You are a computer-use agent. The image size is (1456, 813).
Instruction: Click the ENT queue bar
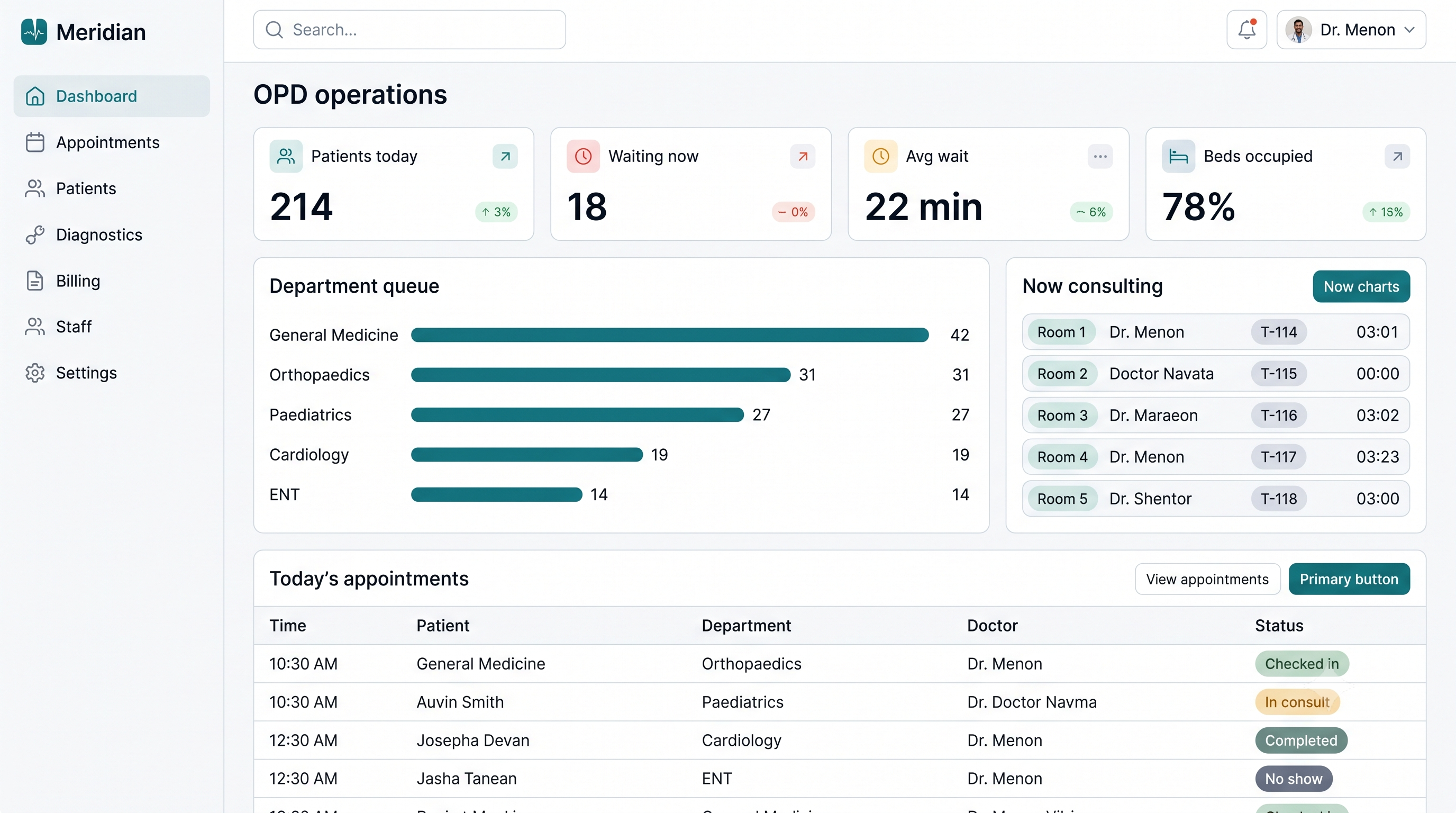(x=496, y=495)
